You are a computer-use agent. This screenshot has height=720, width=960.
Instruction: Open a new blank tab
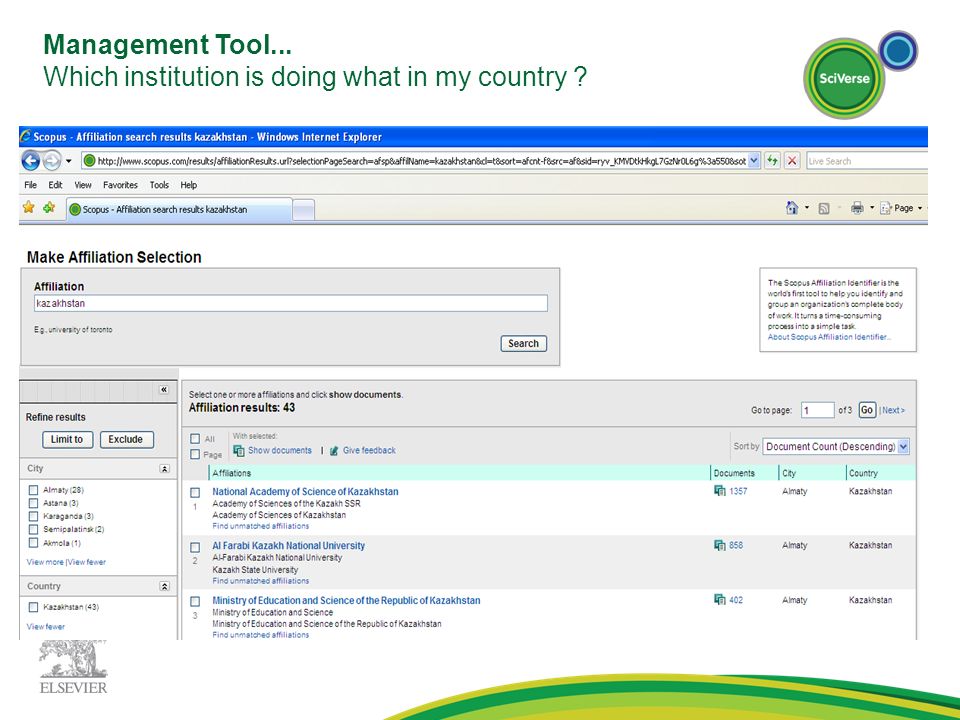(304, 210)
